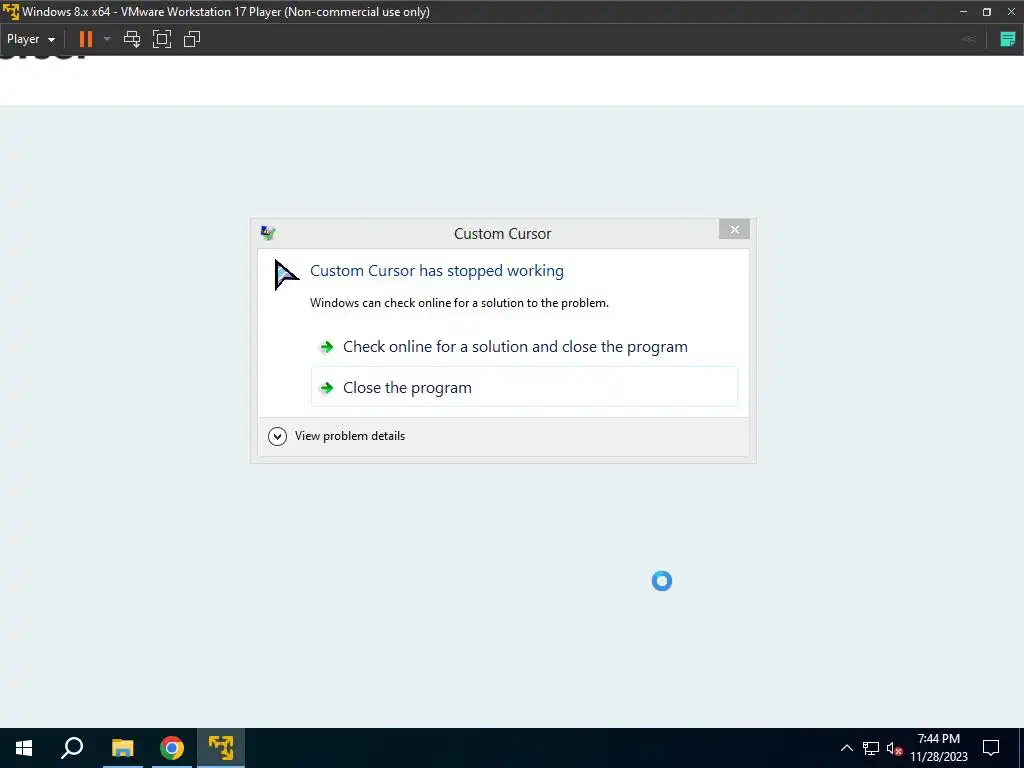Click the Custom Cursor dialog title icon

[x=268, y=232]
